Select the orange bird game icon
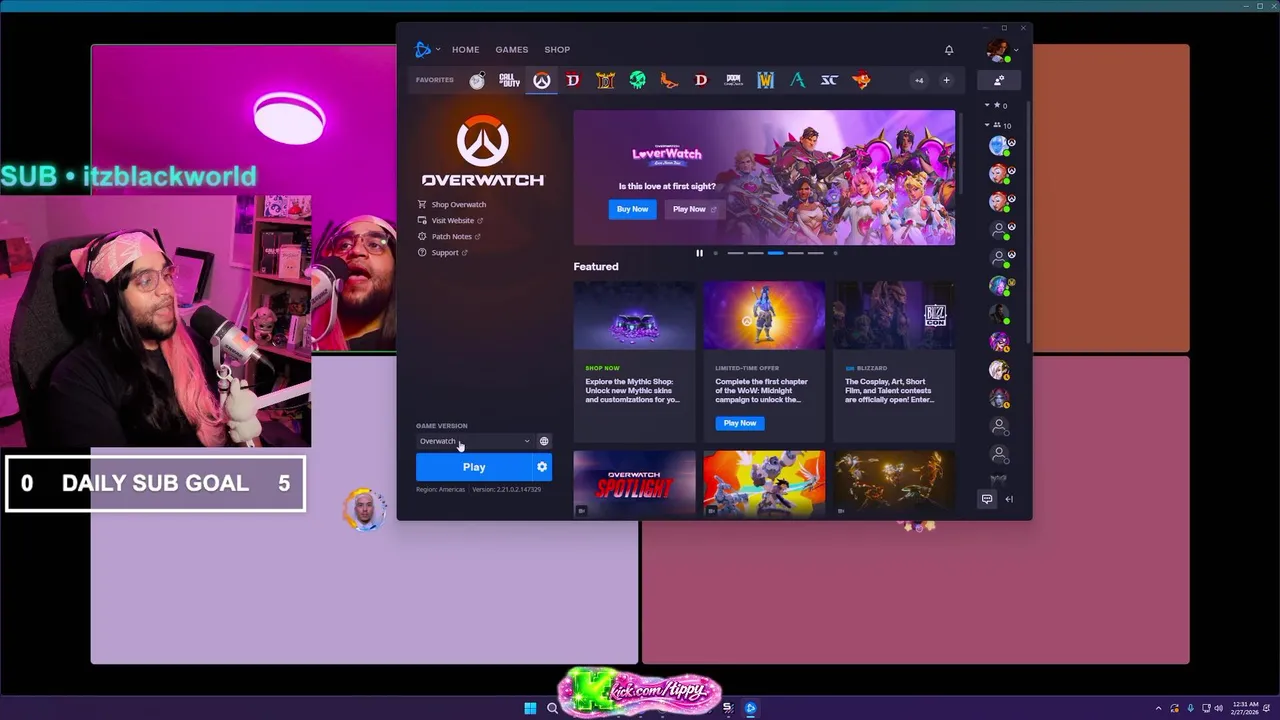This screenshot has height=720, width=1280. [x=669, y=80]
